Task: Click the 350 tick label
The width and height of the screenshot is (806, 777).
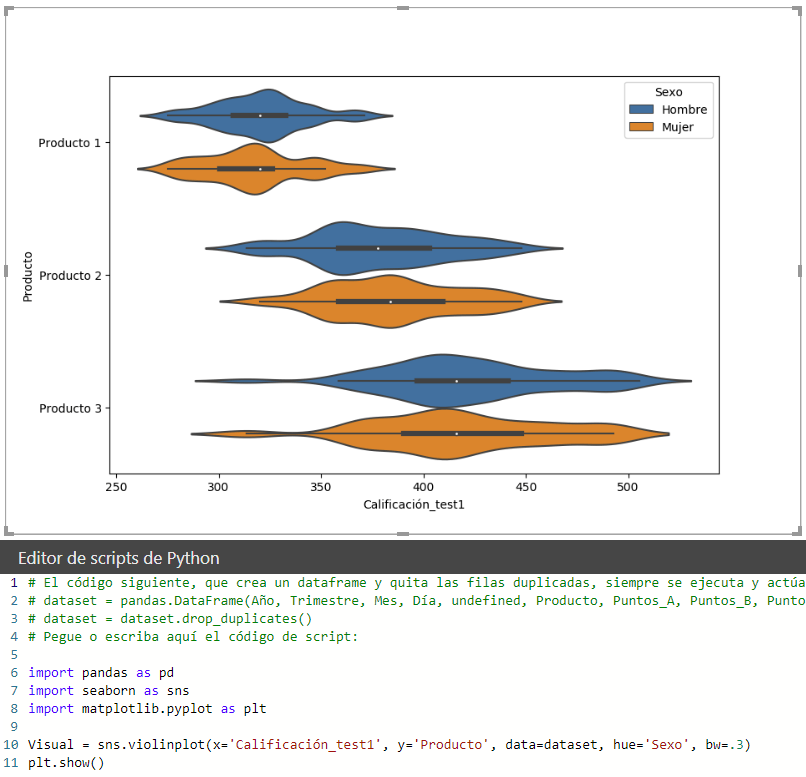Action: (x=321, y=487)
